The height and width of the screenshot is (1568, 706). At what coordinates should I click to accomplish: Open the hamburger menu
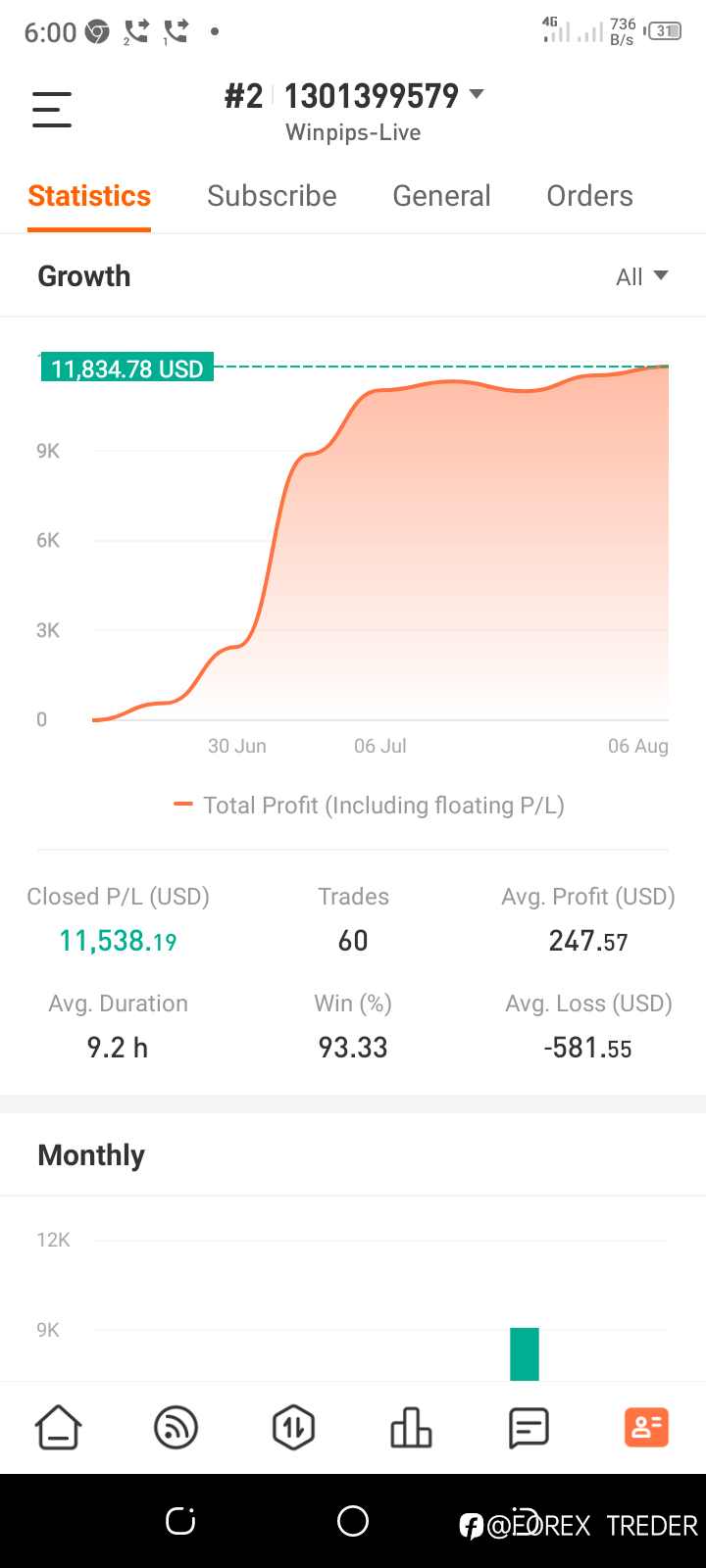coord(52,110)
